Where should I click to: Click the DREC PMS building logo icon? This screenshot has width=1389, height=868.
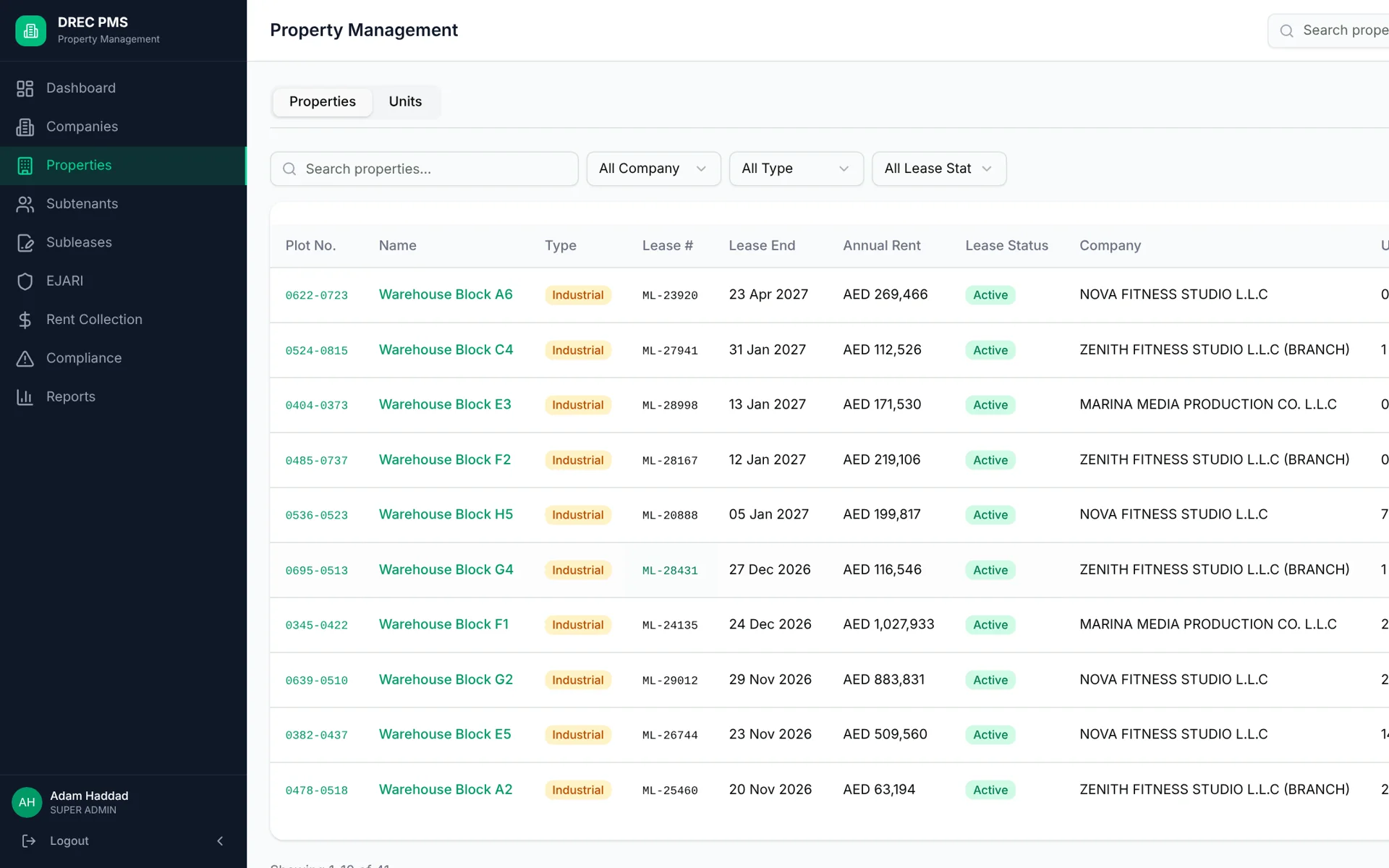[x=30, y=30]
